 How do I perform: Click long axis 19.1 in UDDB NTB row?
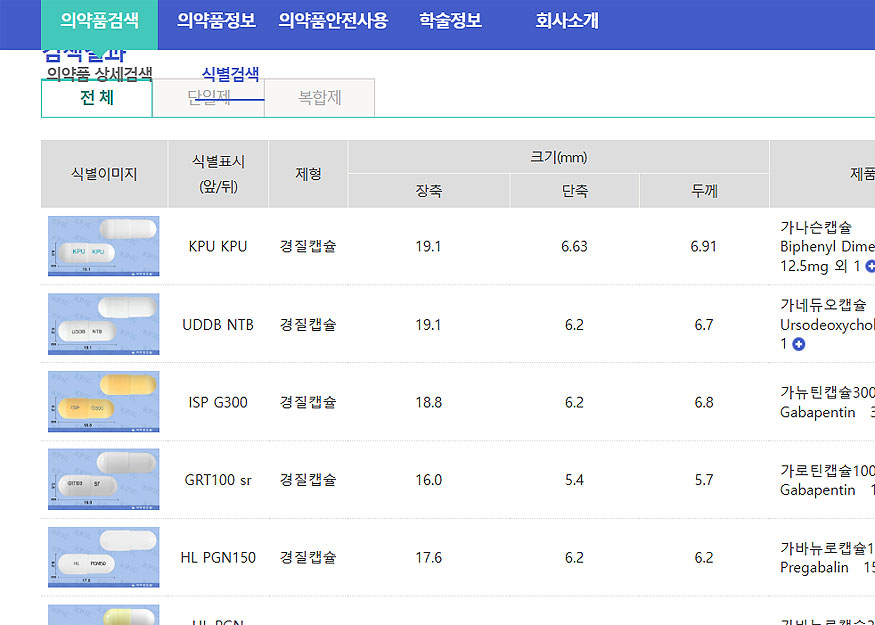pyautogui.click(x=429, y=324)
